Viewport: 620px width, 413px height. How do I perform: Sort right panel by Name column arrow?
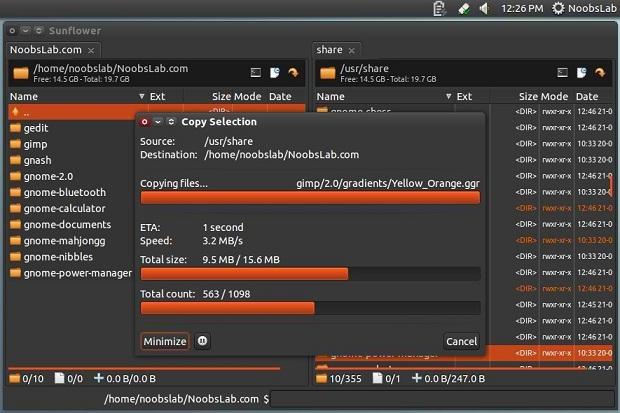(448, 97)
